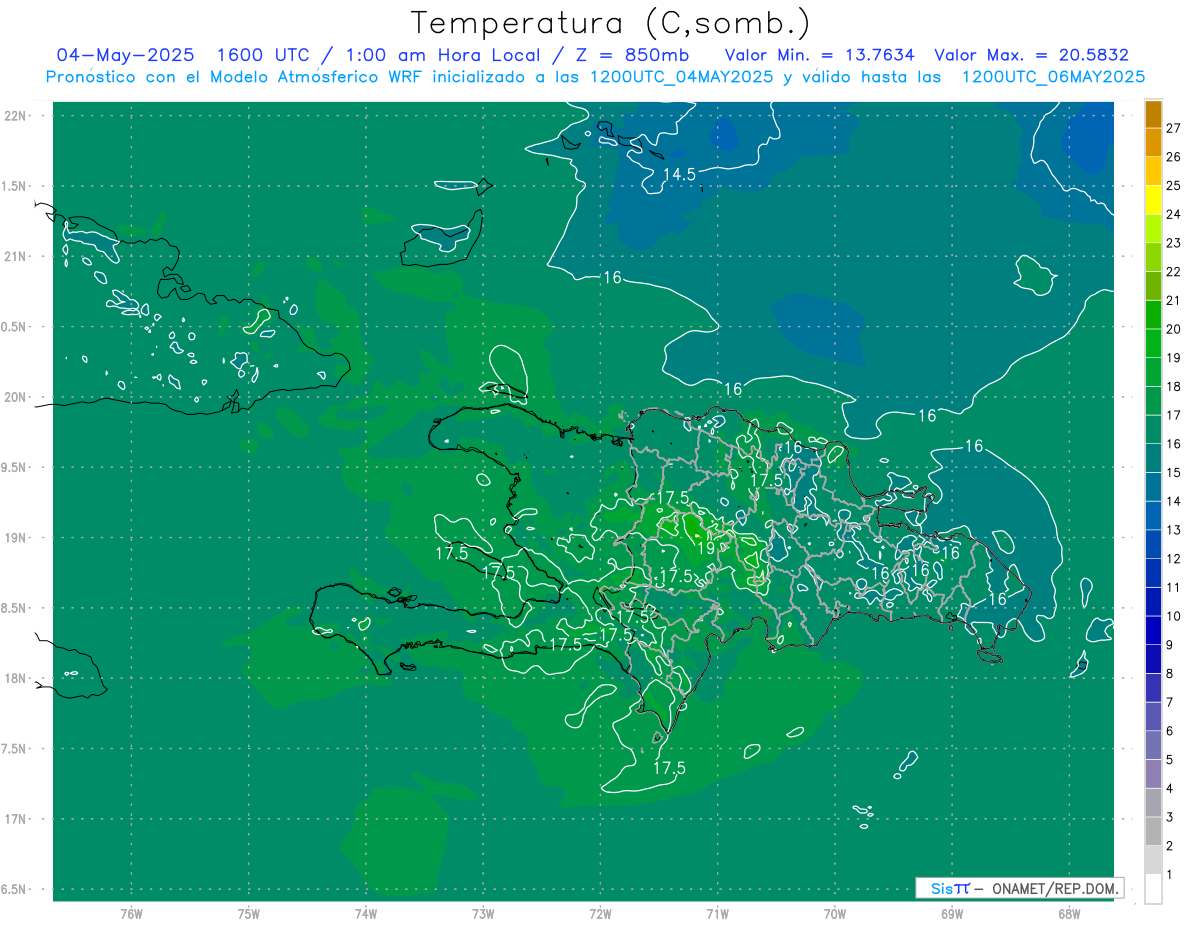This screenshot has height=927, width=1200.
Task: Click the title Temperatura (C,somb.)
Action: coord(611,23)
